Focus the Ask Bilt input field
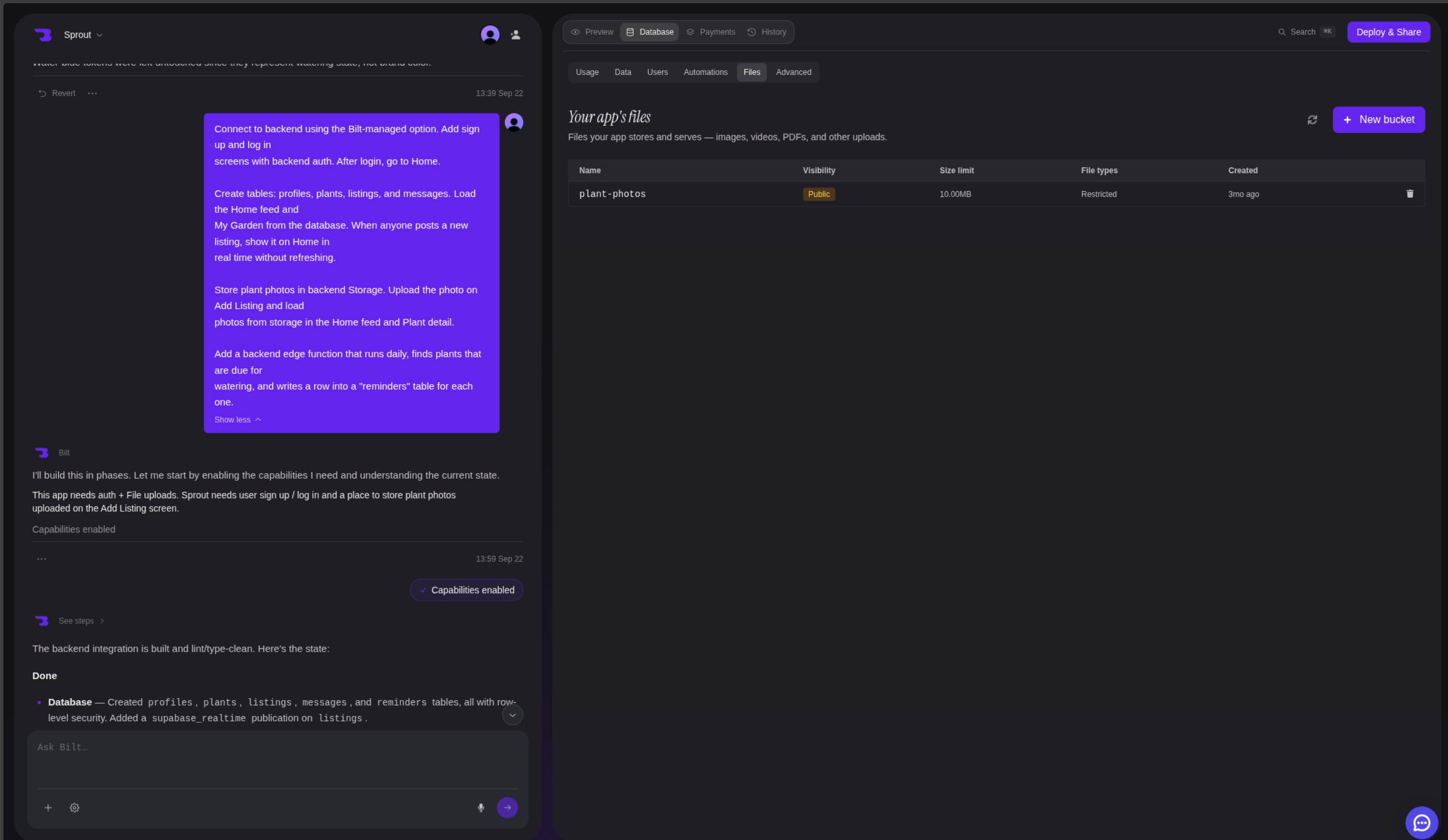This screenshot has width=1448, height=840. click(278, 759)
